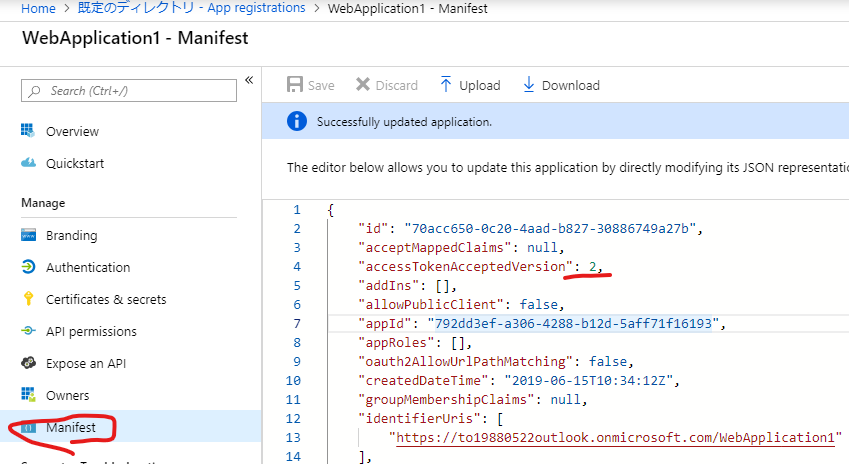849x464 pixels.
Task: Click the Owners icon
Action: click(x=28, y=395)
